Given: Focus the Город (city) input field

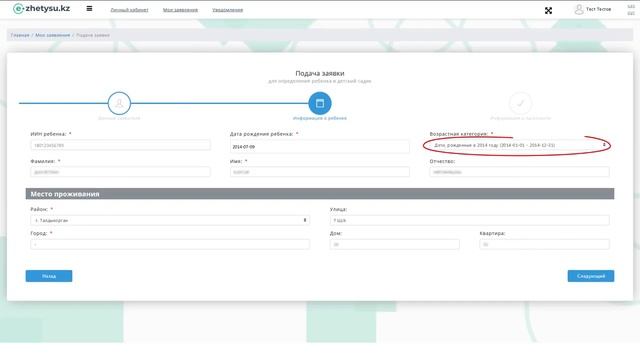Looking at the screenshot, I should [x=170, y=244].
